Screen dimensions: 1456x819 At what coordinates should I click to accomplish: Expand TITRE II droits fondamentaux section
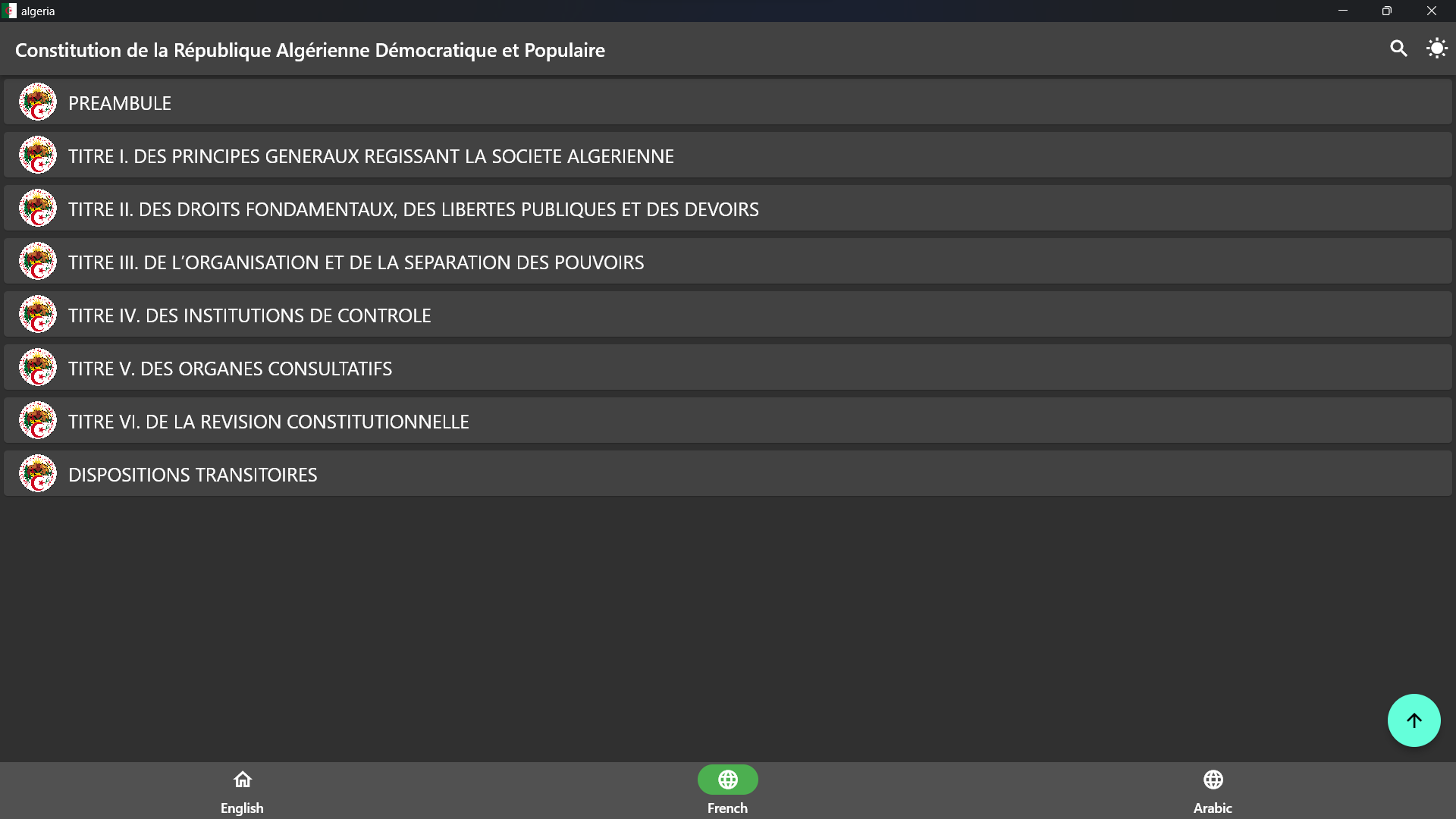point(413,209)
